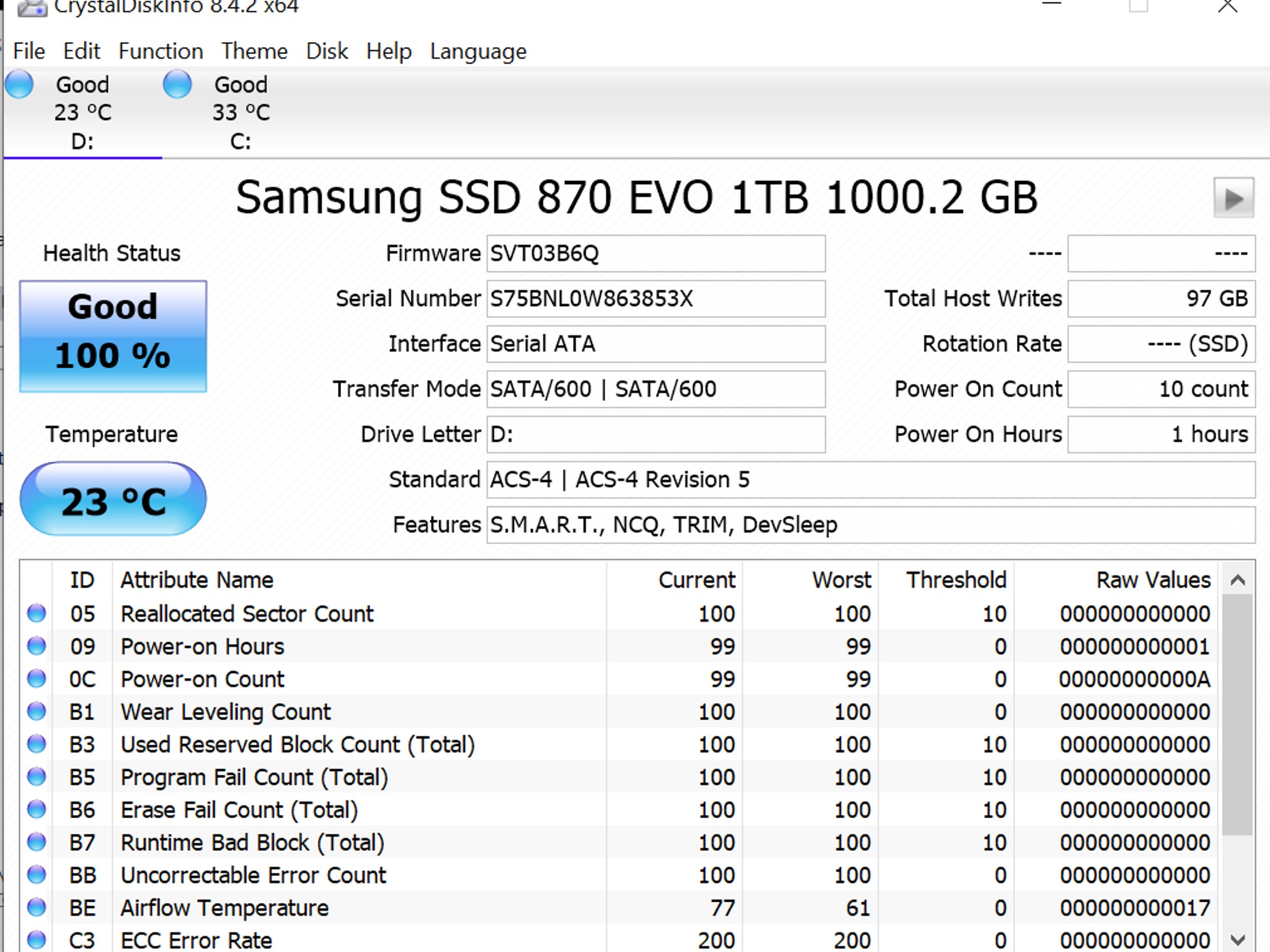Viewport: 1270px width, 952px height.
Task: Click the status dot for Program Fail Count
Action: click(x=36, y=777)
